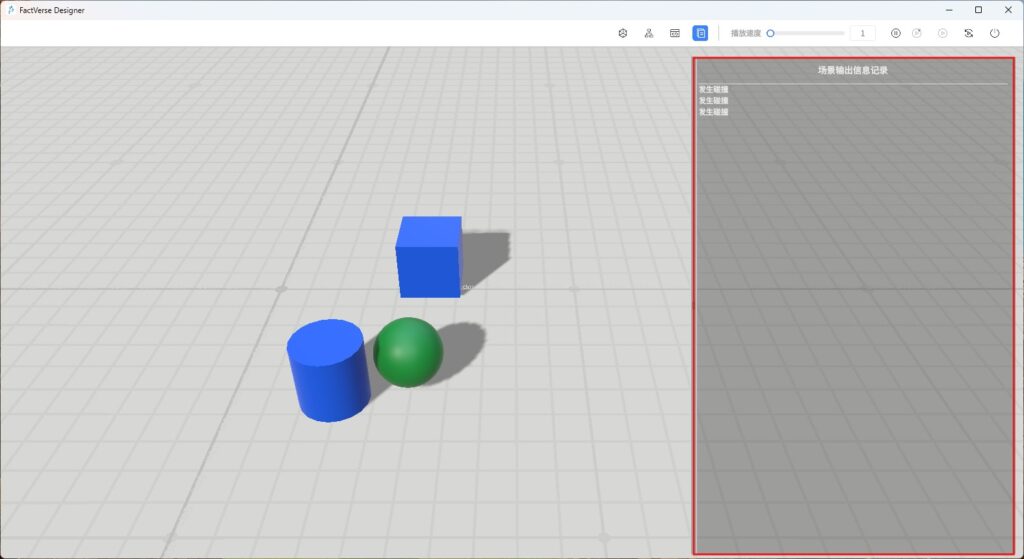This screenshot has width=1024, height=559.
Task: Click the last 发生碰撞 log entry
Action: pyautogui.click(x=714, y=112)
